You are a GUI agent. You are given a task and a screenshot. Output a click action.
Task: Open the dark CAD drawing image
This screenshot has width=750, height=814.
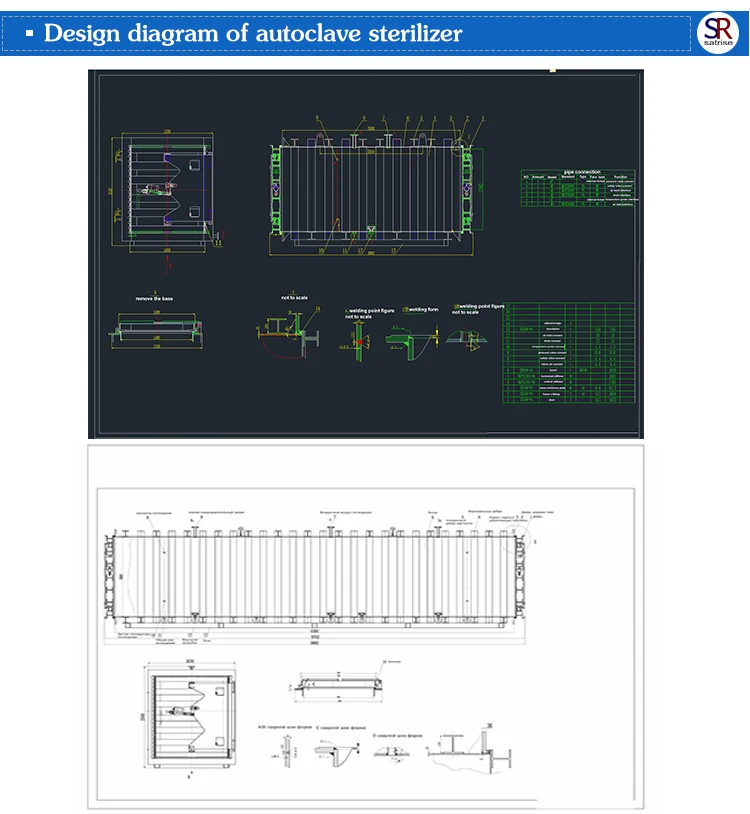(x=366, y=254)
